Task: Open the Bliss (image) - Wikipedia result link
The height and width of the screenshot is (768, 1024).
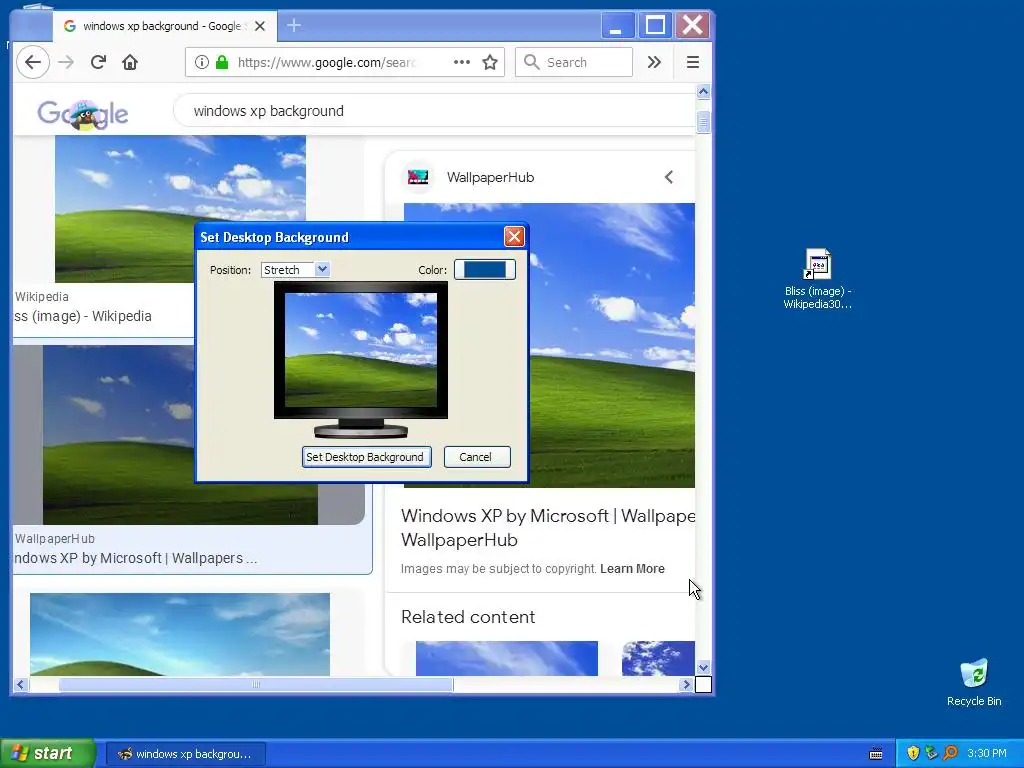Action: pyautogui.click(x=83, y=316)
